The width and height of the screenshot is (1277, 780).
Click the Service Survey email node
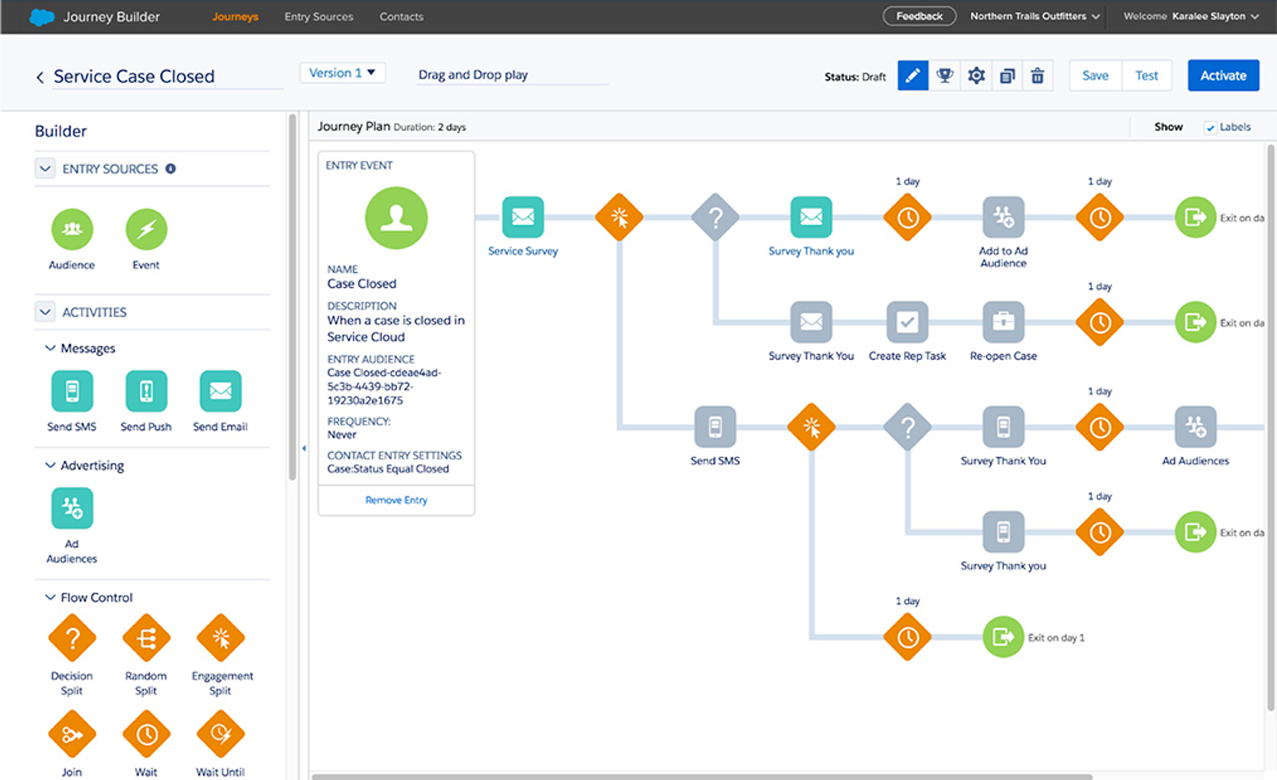pyautogui.click(x=523, y=216)
